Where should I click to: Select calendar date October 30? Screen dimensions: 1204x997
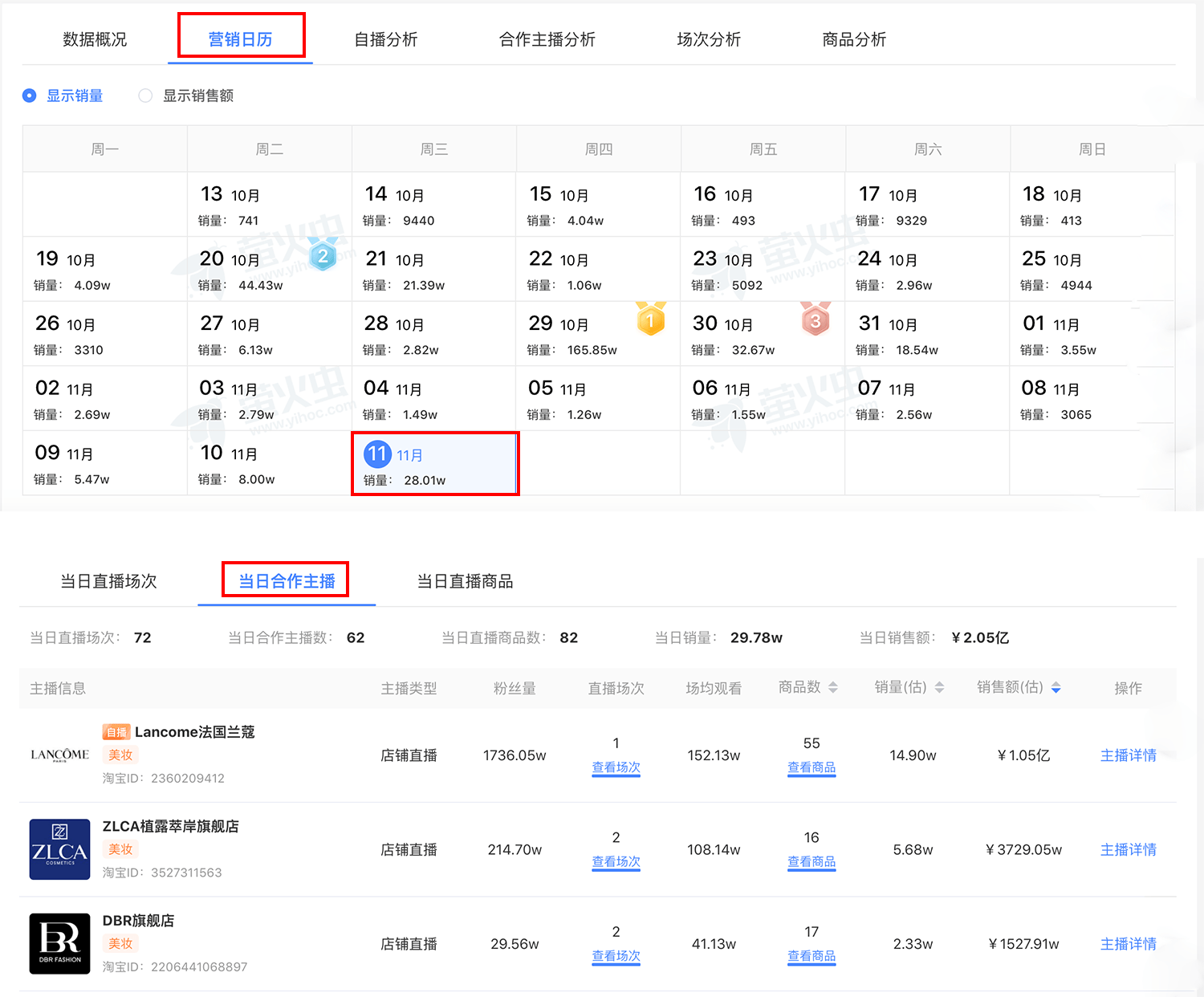(763, 334)
